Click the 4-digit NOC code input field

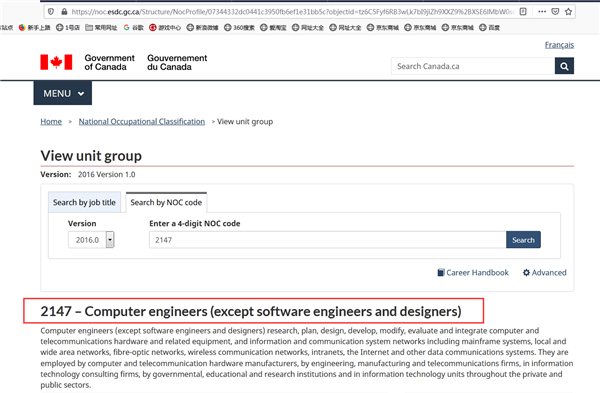328,240
